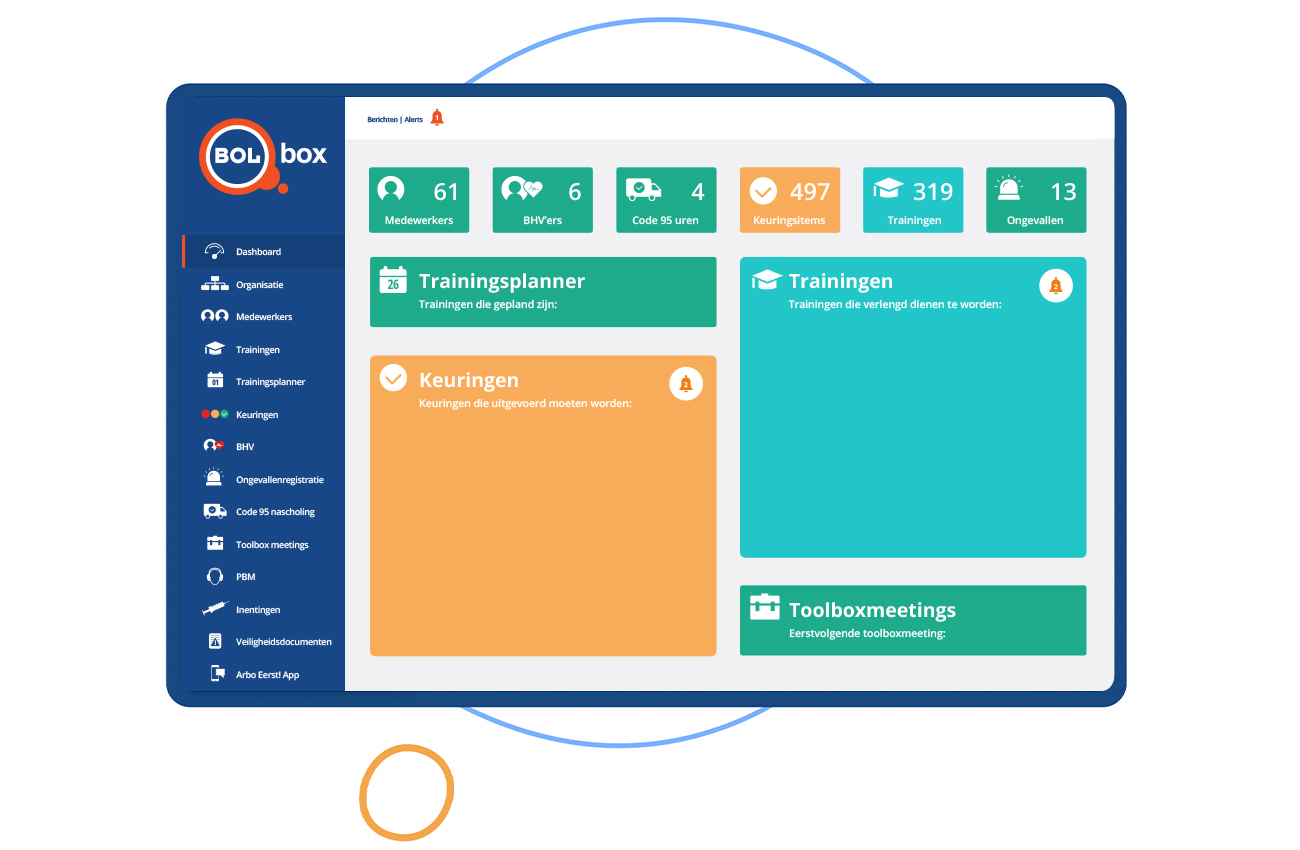Viewport: 1300px width, 850px height.
Task: Open the 6 BHV'ers stat tile
Action: tap(543, 200)
